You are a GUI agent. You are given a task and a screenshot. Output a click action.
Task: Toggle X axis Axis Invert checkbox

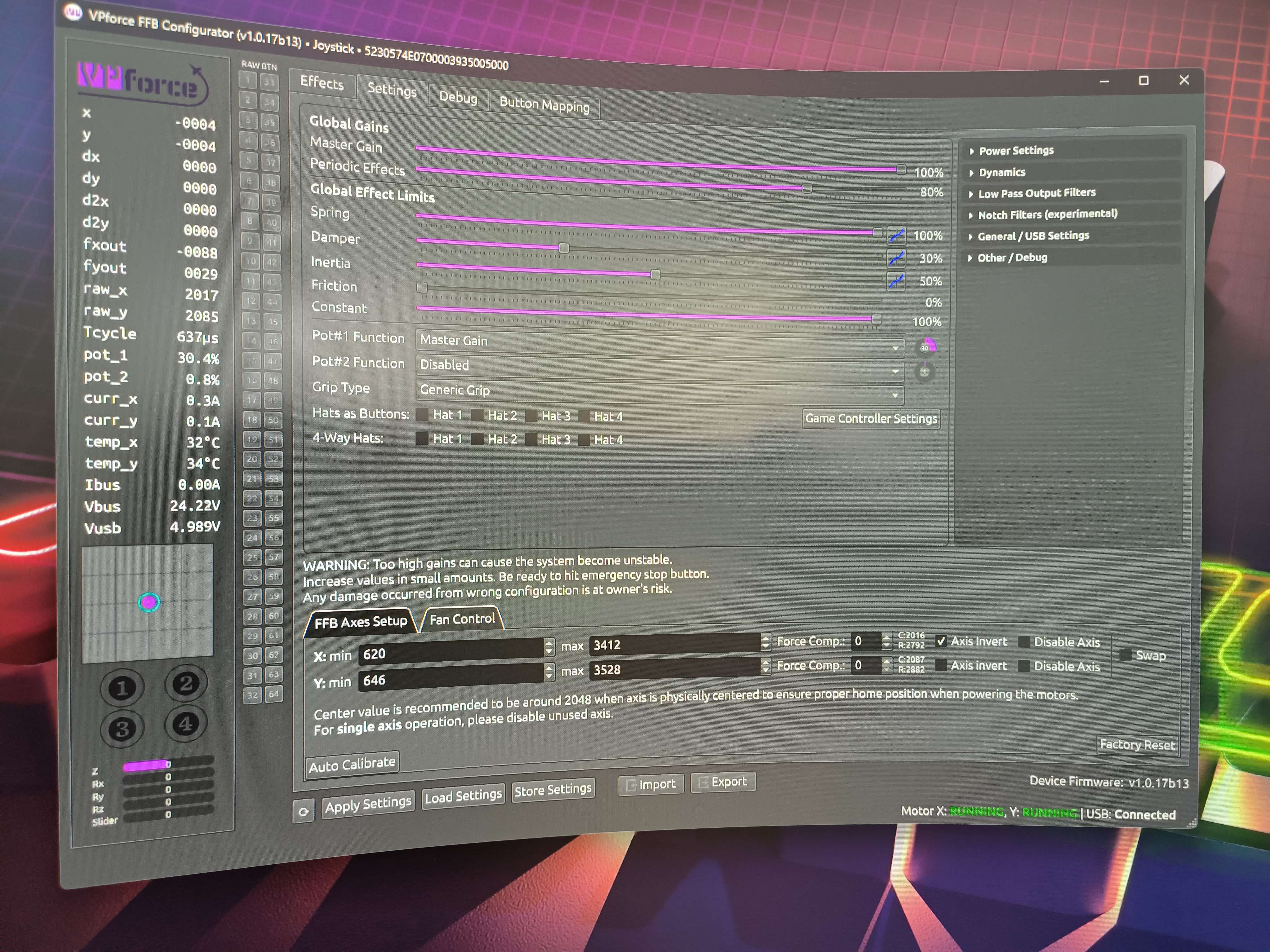[x=941, y=641]
